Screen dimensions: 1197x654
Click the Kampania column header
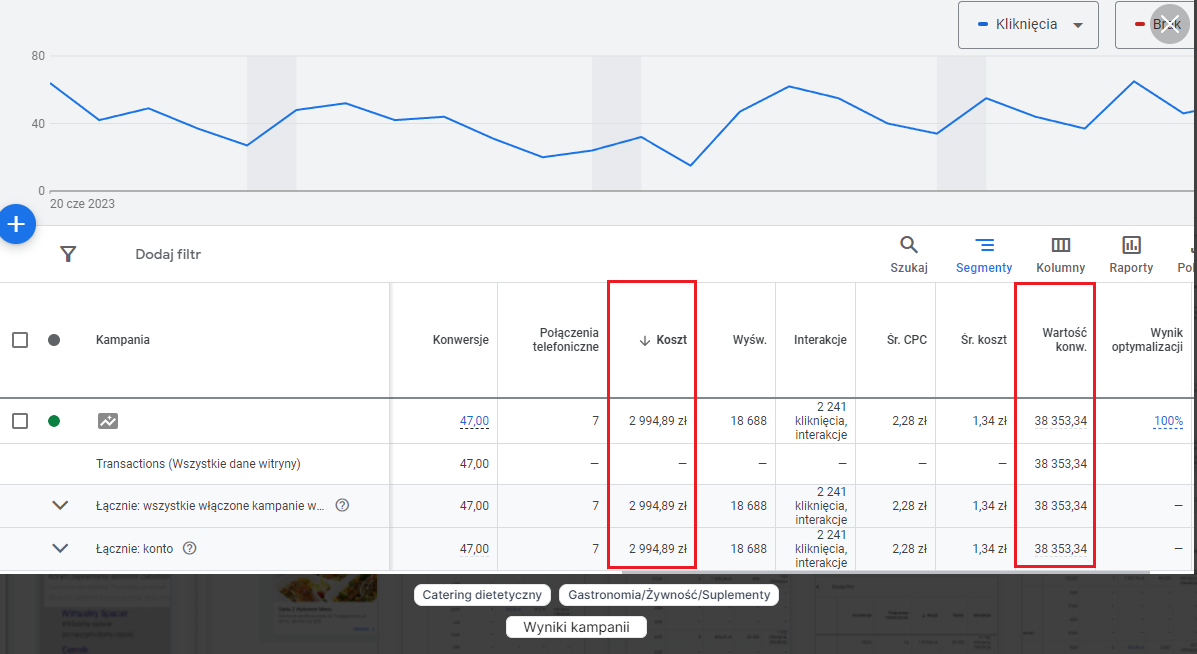[123, 340]
